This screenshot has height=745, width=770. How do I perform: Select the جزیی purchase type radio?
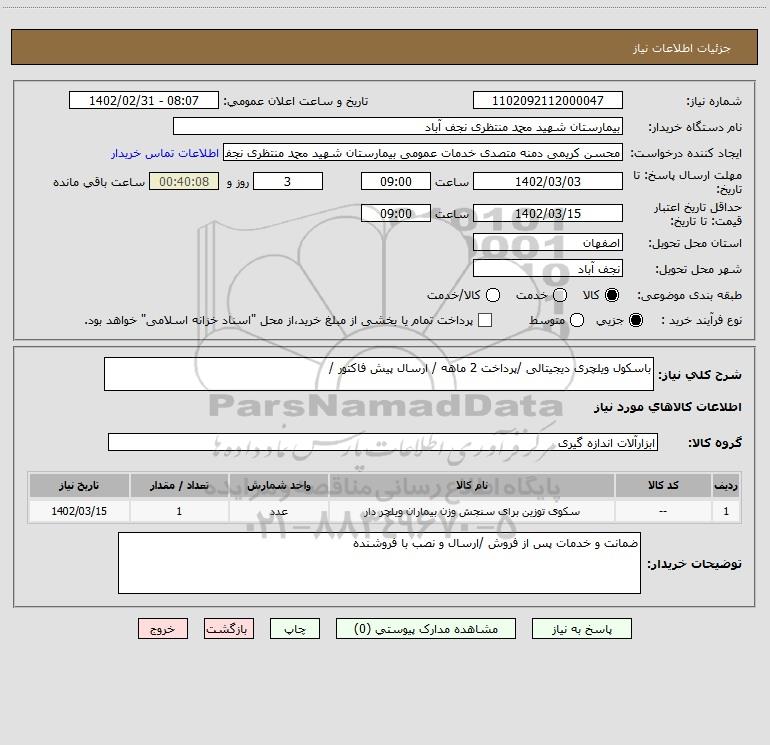[636, 320]
